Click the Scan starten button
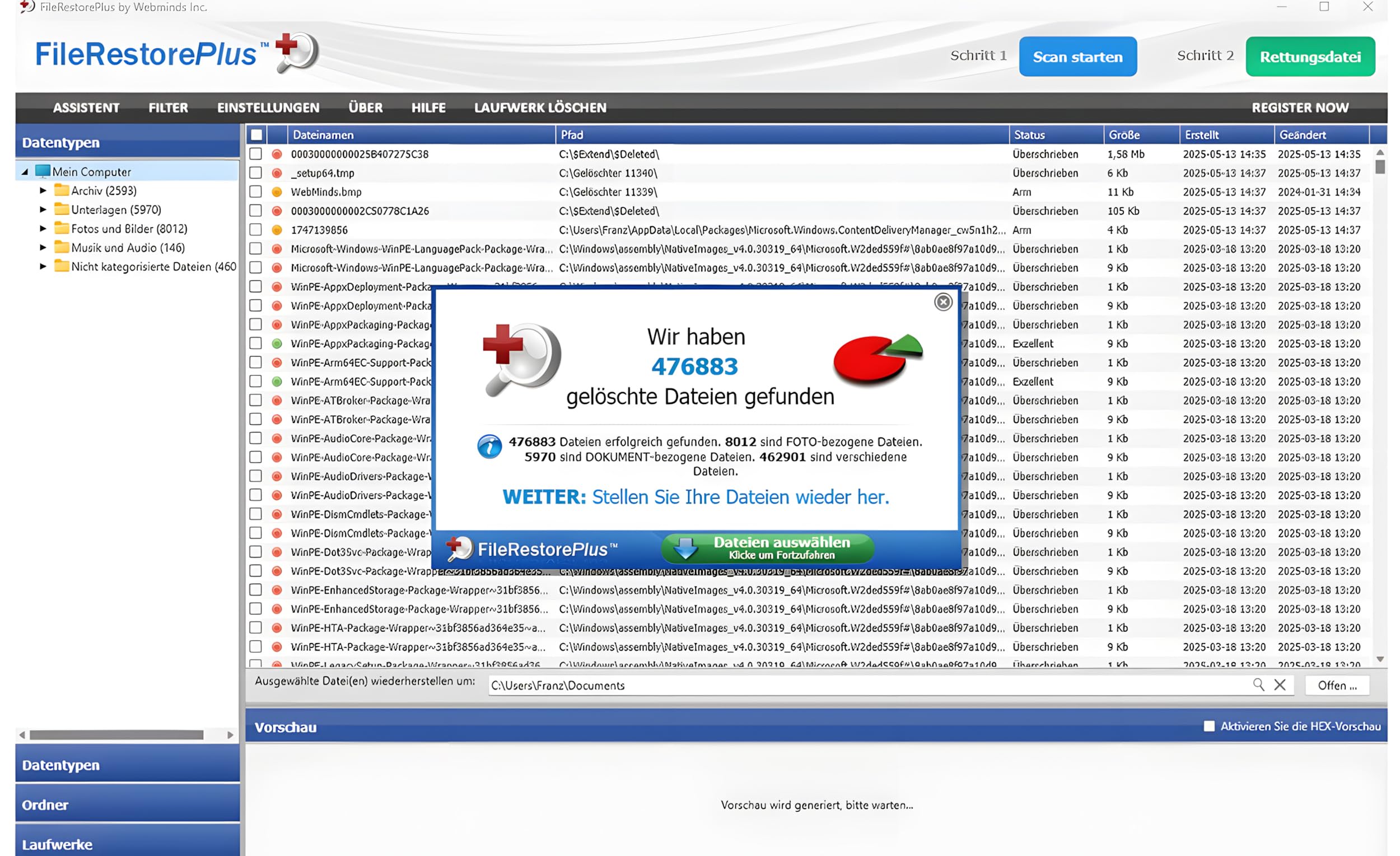 point(1078,56)
